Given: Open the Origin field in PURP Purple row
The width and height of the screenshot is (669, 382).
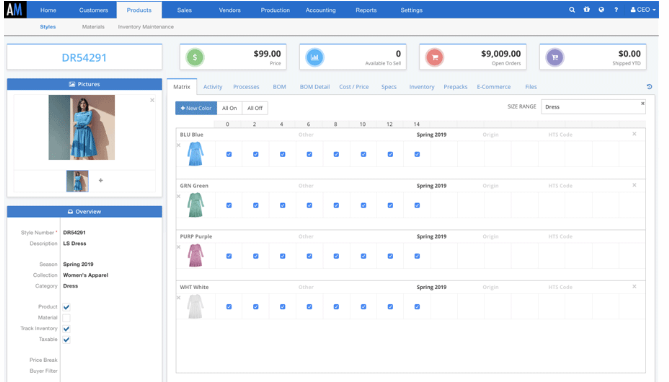Looking at the screenshot, I should tap(491, 236).
